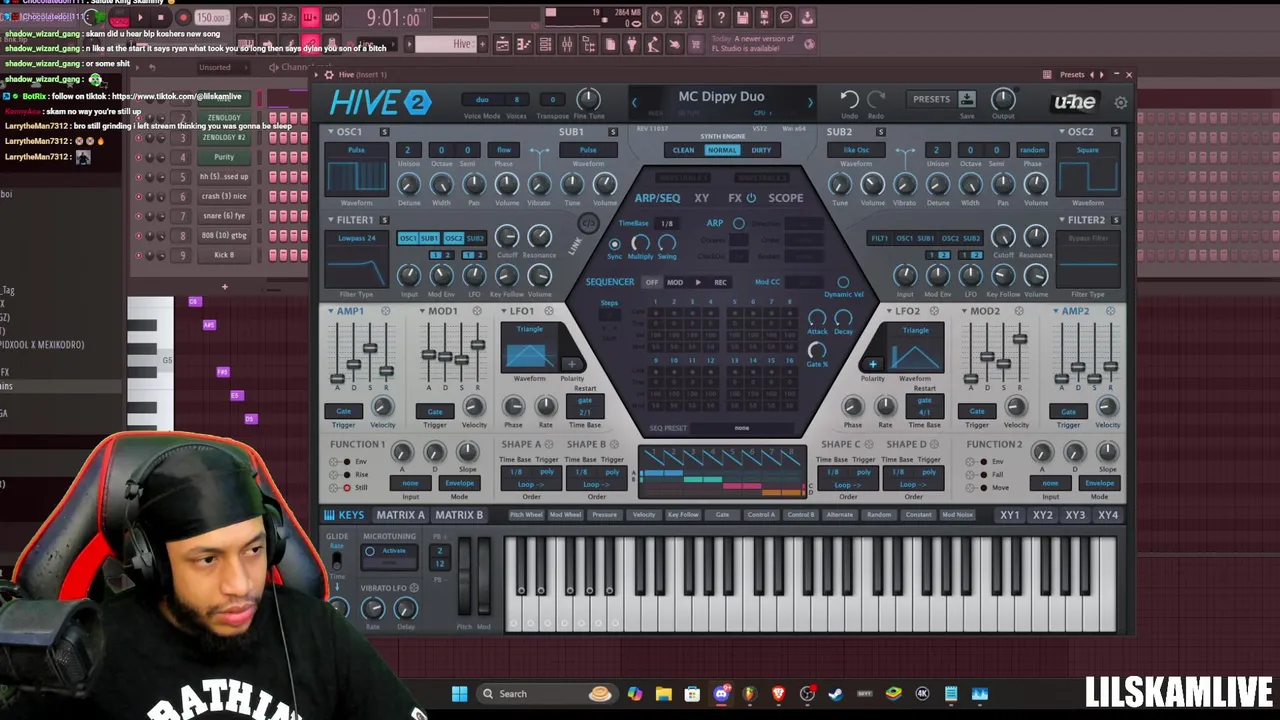Click the Mod Wheel source button
This screenshot has height=720, width=1280.
pyautogui.click(x=565, y=515)
